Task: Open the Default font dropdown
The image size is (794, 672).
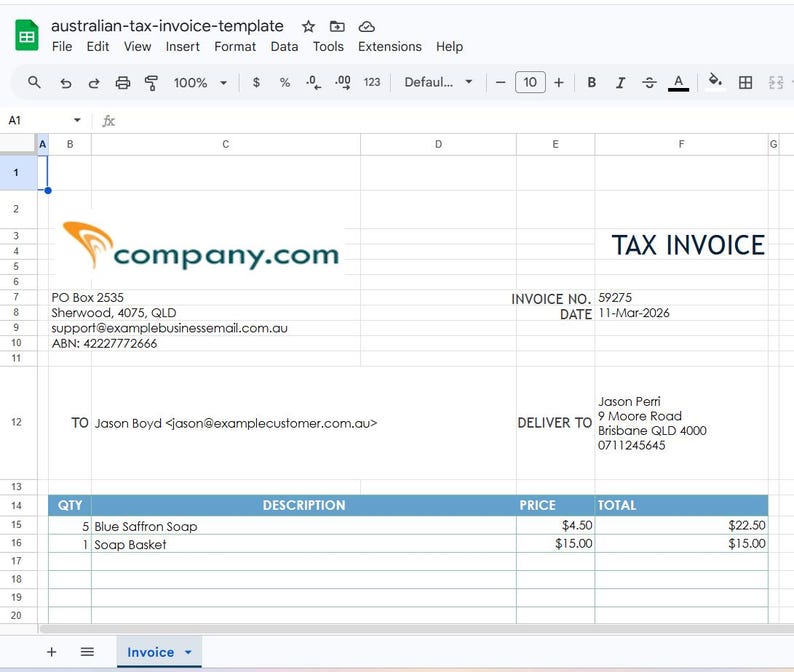Action: pyautogui.click(x=438, y=82)
